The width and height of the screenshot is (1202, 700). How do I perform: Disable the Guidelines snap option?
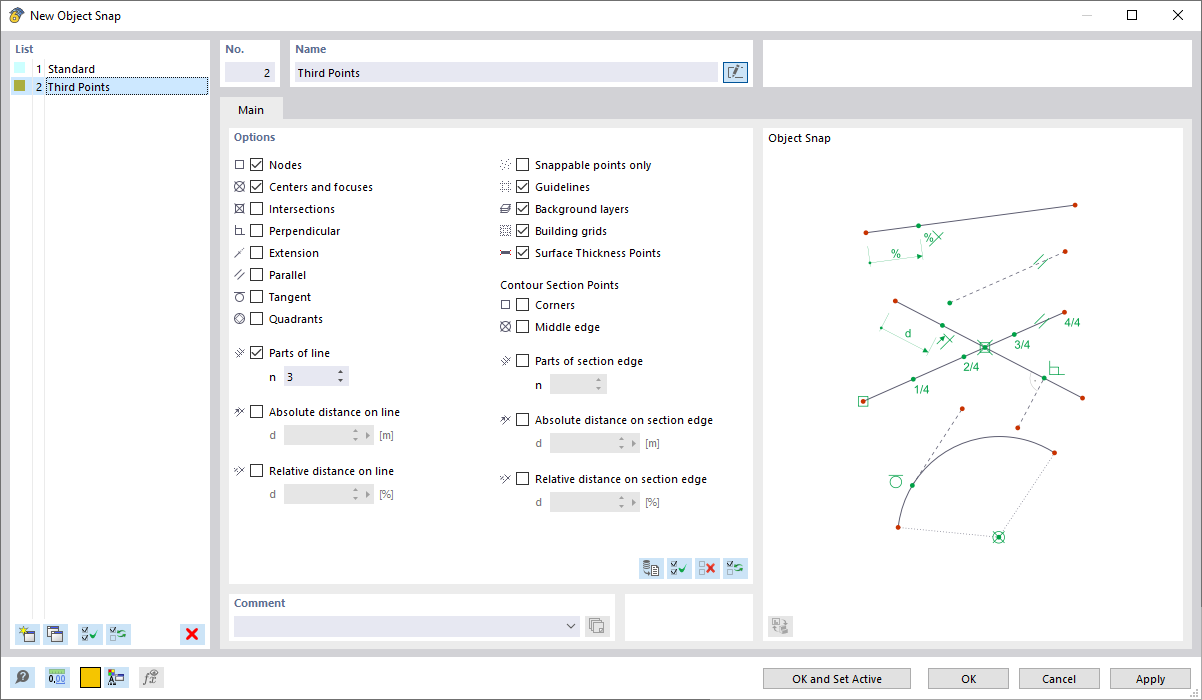(x=522, y=186)
